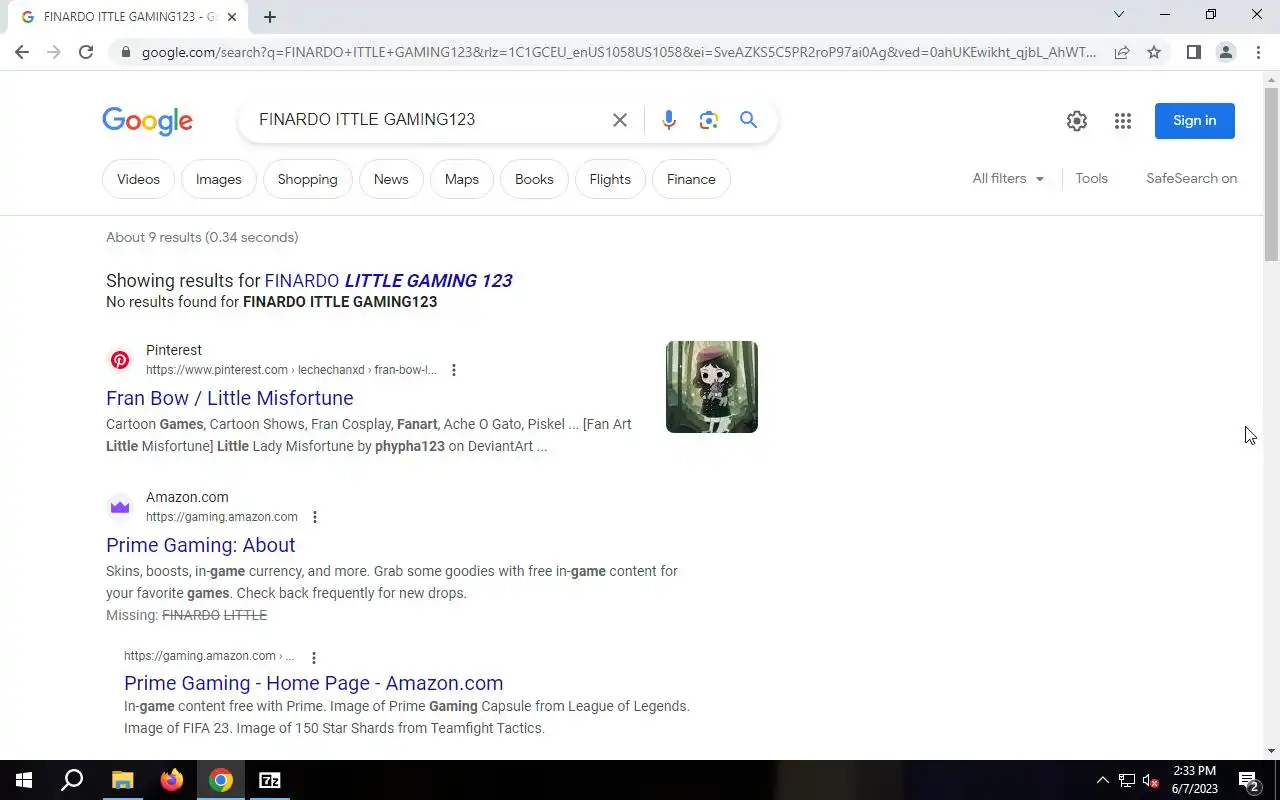Open tab search chevron in title bar
The width and height of the screenshot is (1280, 800).
click(1119, 14)
